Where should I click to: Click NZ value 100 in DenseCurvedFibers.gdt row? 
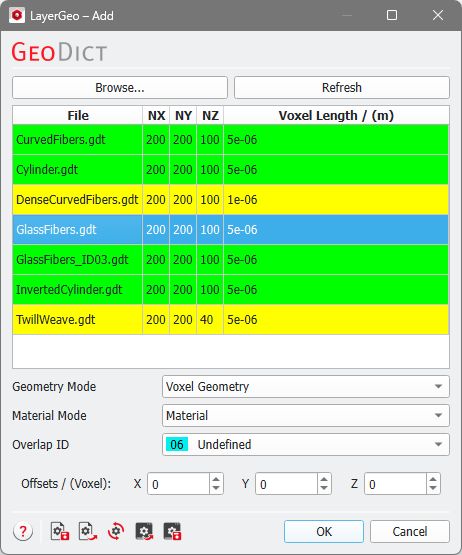[210, 200]
